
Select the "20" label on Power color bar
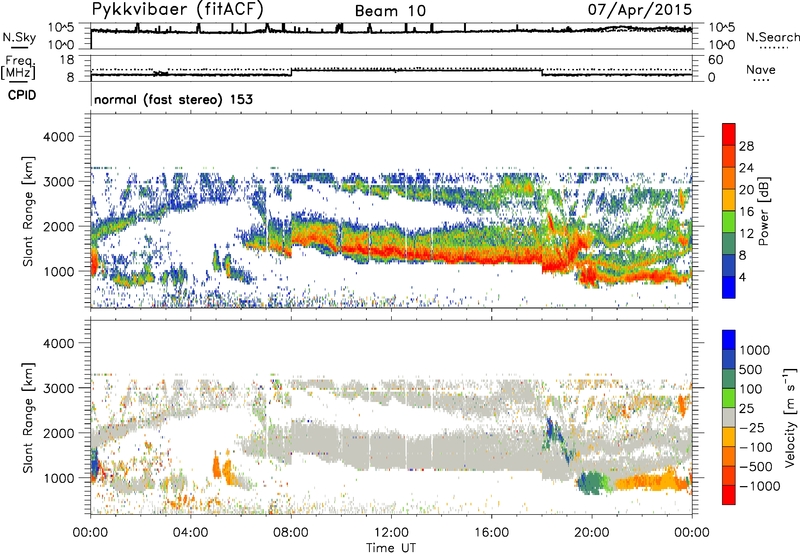coord(746,190)
